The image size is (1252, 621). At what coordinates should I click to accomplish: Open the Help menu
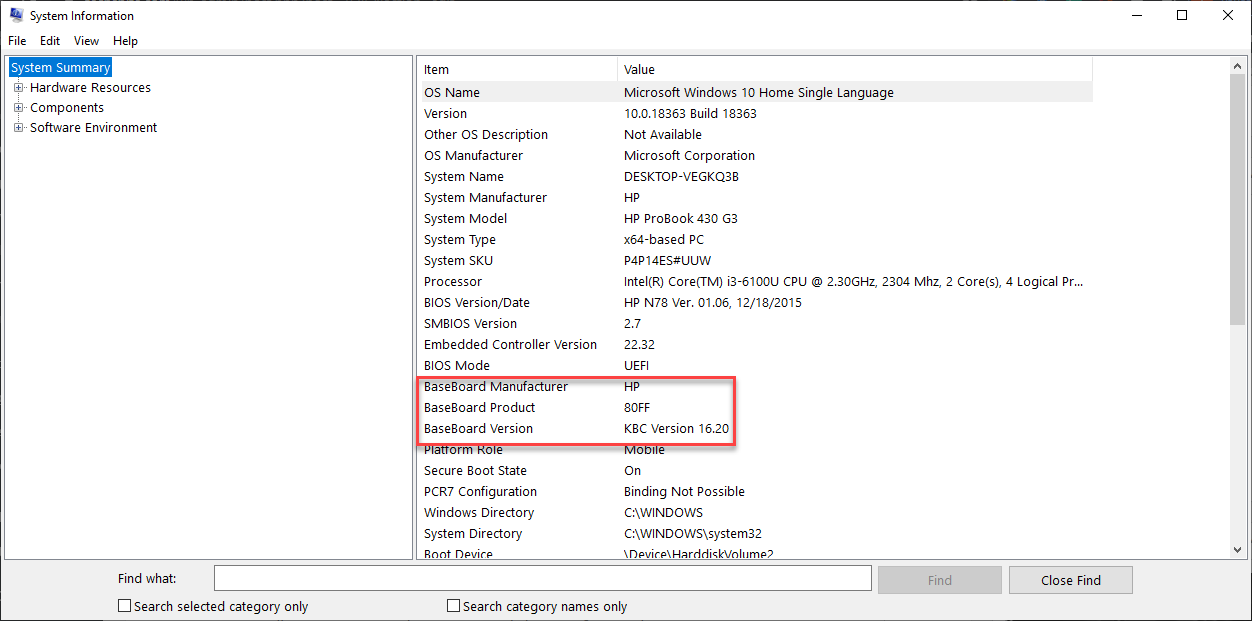pyautogui.click(x=125, y=41)
